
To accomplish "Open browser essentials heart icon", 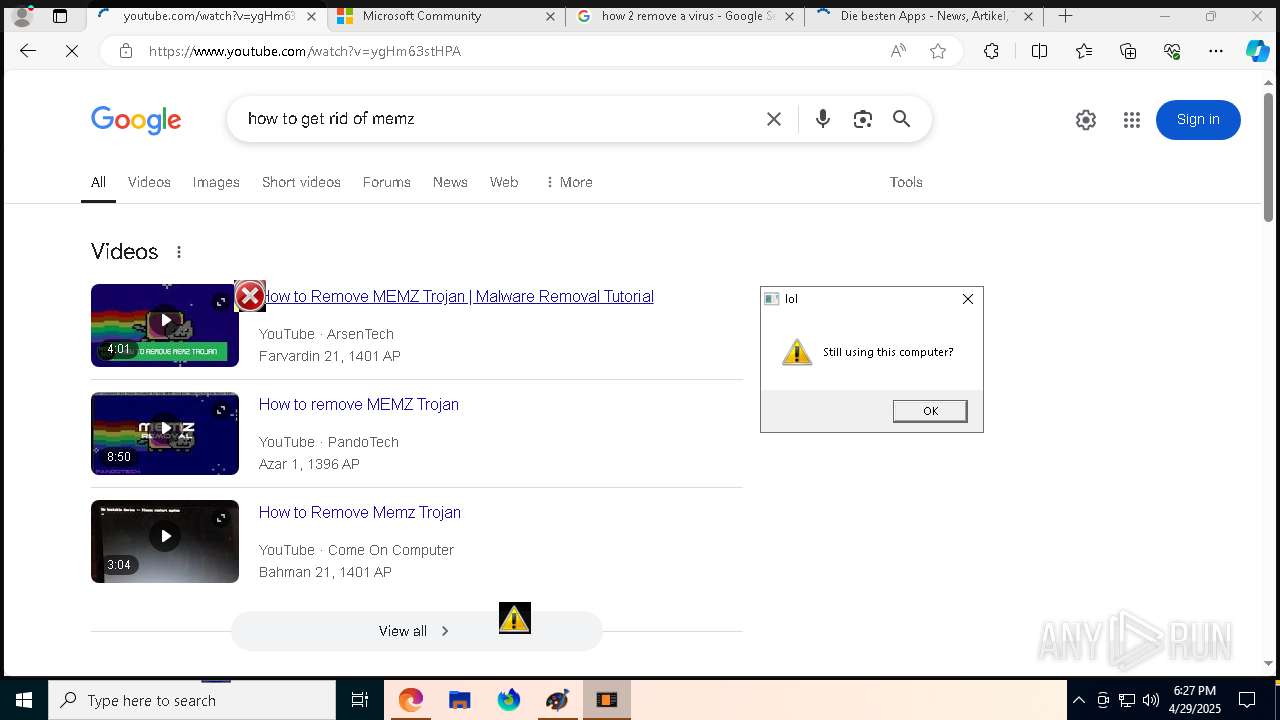I will tap(1172, 51).
